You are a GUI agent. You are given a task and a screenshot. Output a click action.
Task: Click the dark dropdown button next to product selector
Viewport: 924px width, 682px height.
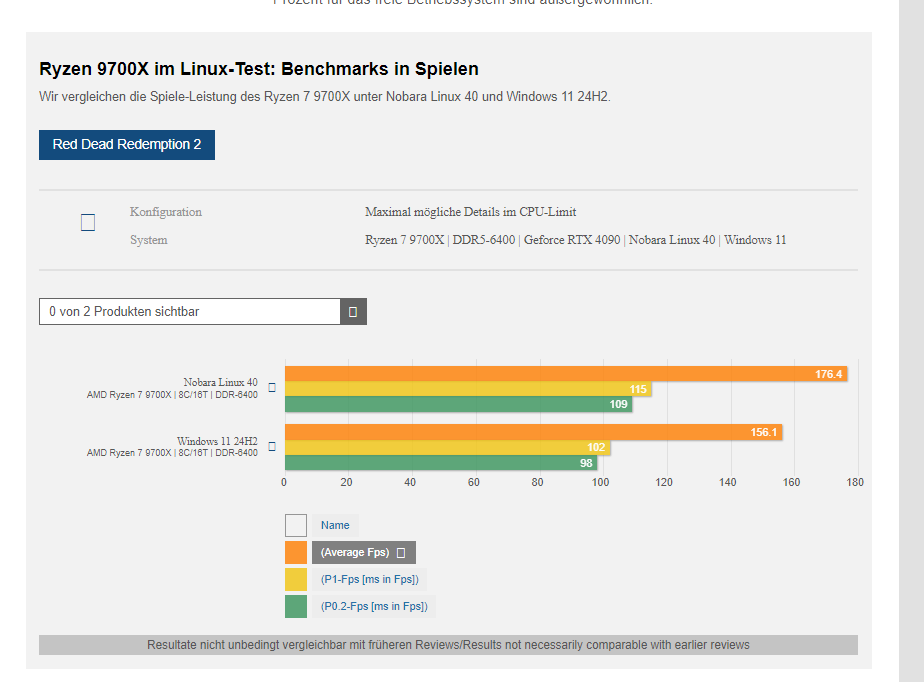click(353, 311)
